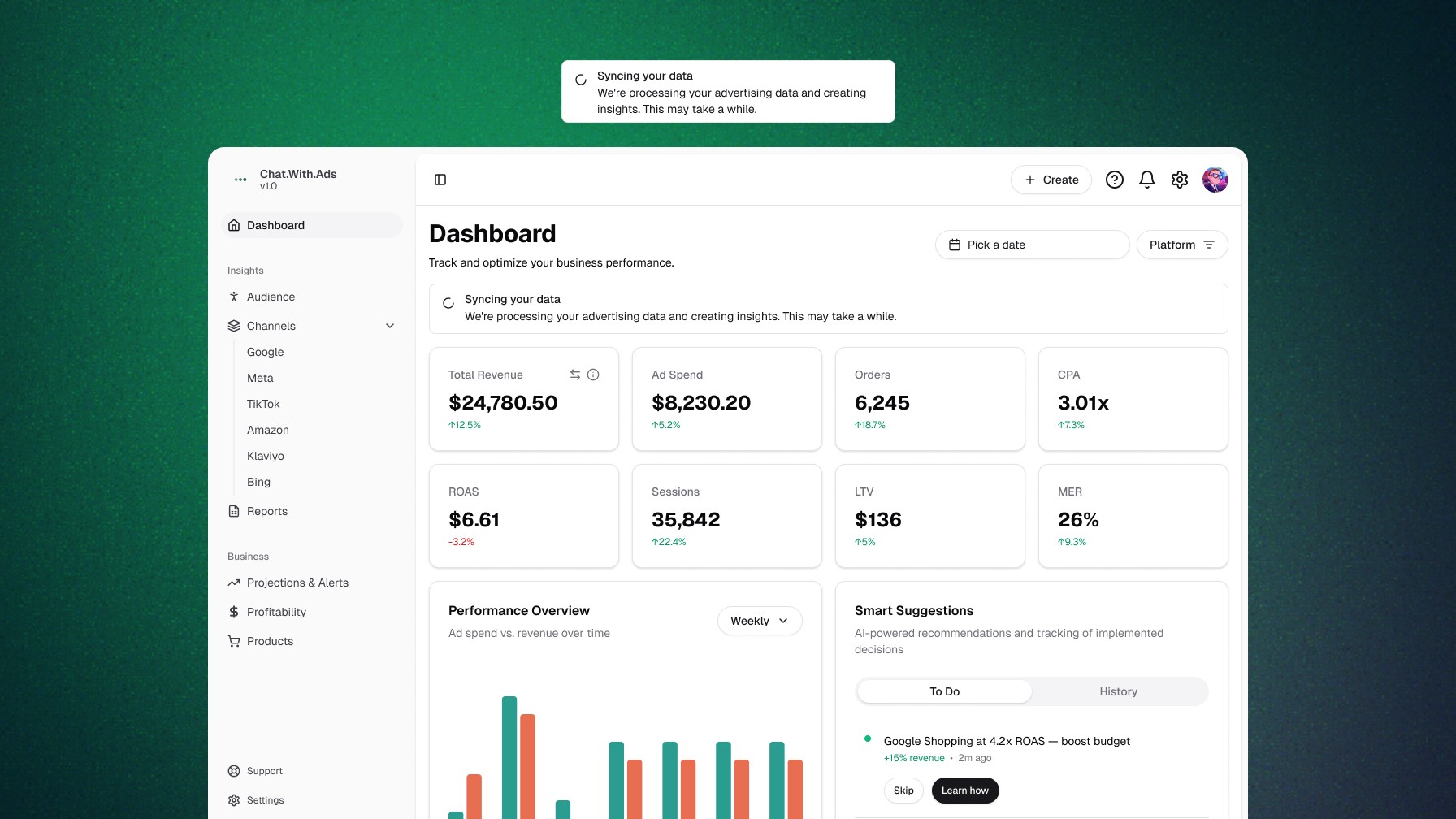The image size is (1456, 819).
Task: Click the Total Revenue swap arrows icon
Action: point(575,375)
